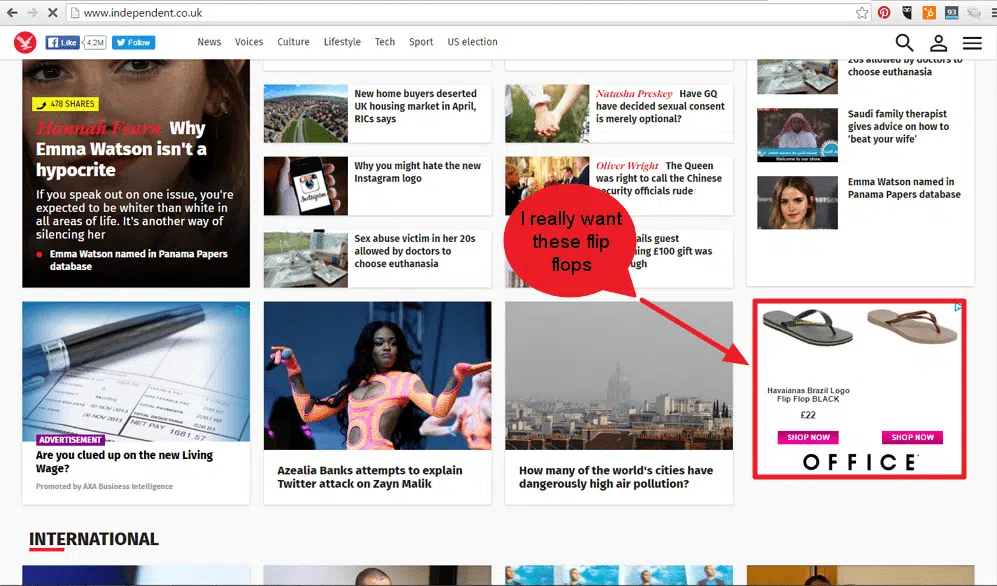
Task: Click the AdChoices icon on flip flop ad
Action: (958, 308)
